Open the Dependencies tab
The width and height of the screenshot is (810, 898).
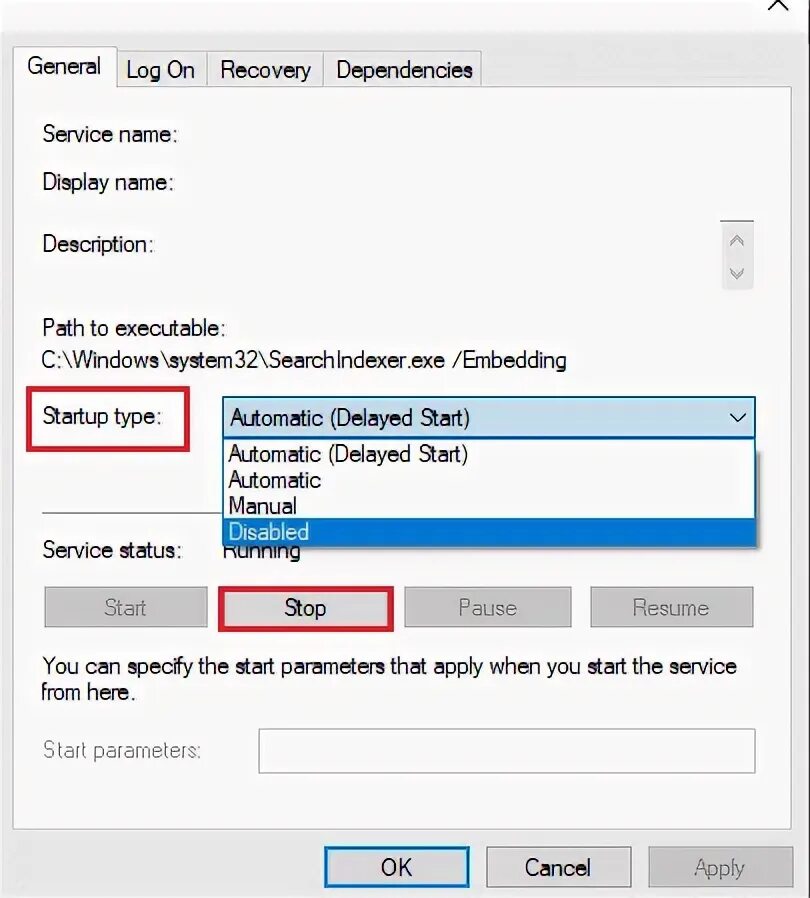[404, 70]
